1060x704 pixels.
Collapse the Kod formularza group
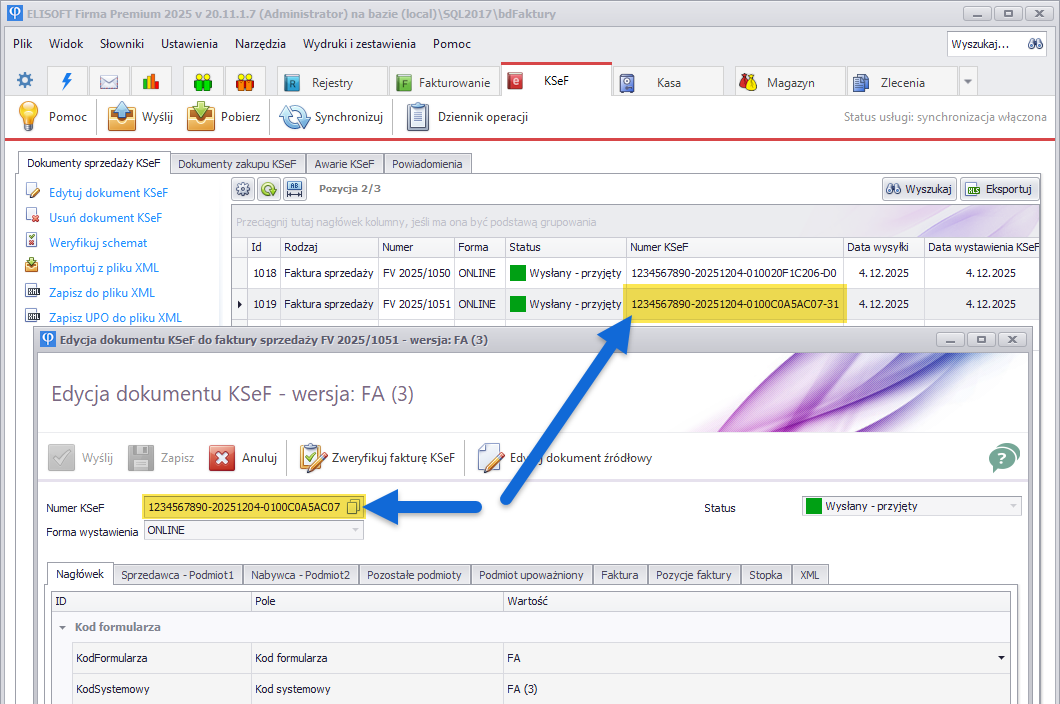coord(63,627)
